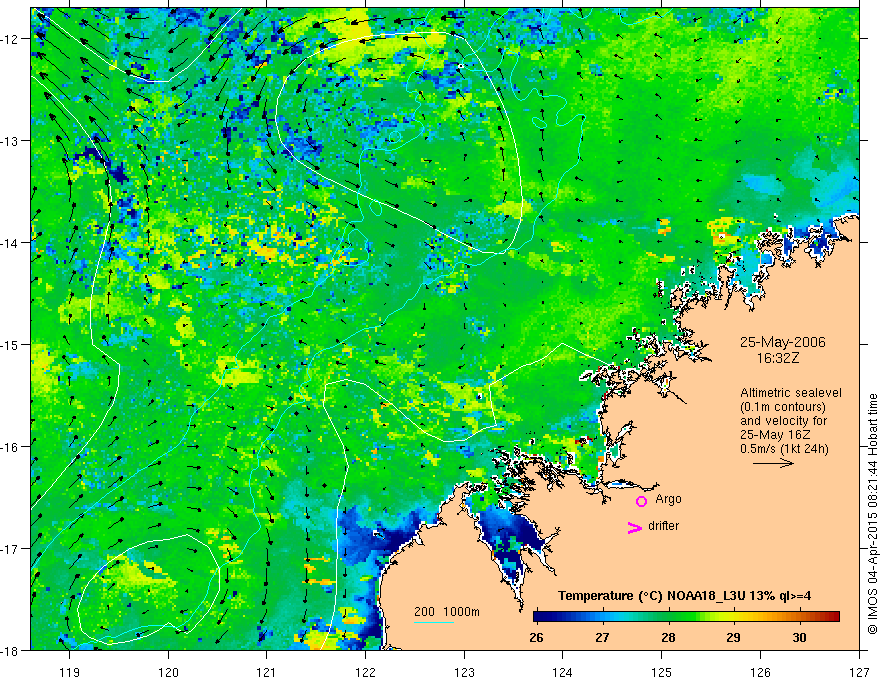Click the '(0.1m contours)' text
This screenshot has height=680, width=880.
click(x=783, y=407)
